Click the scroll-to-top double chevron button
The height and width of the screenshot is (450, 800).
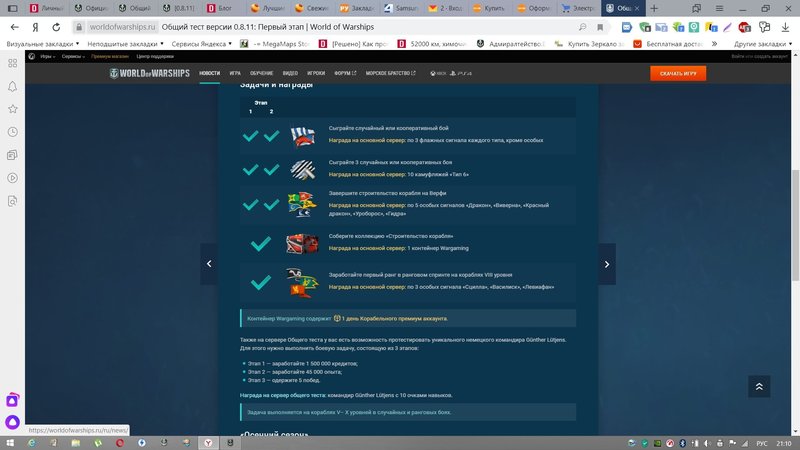point(759,386)
